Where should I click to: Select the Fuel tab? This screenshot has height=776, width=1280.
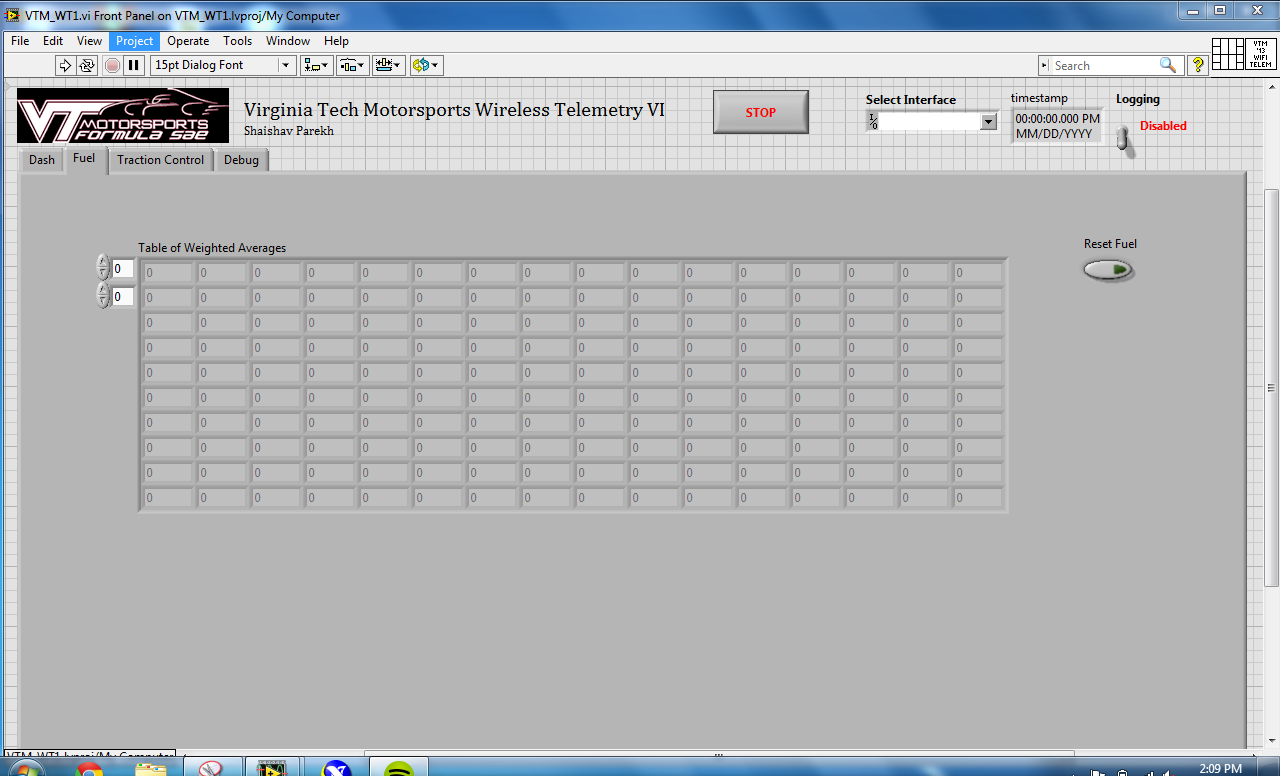pyautogui.click(x=84, y=159)
